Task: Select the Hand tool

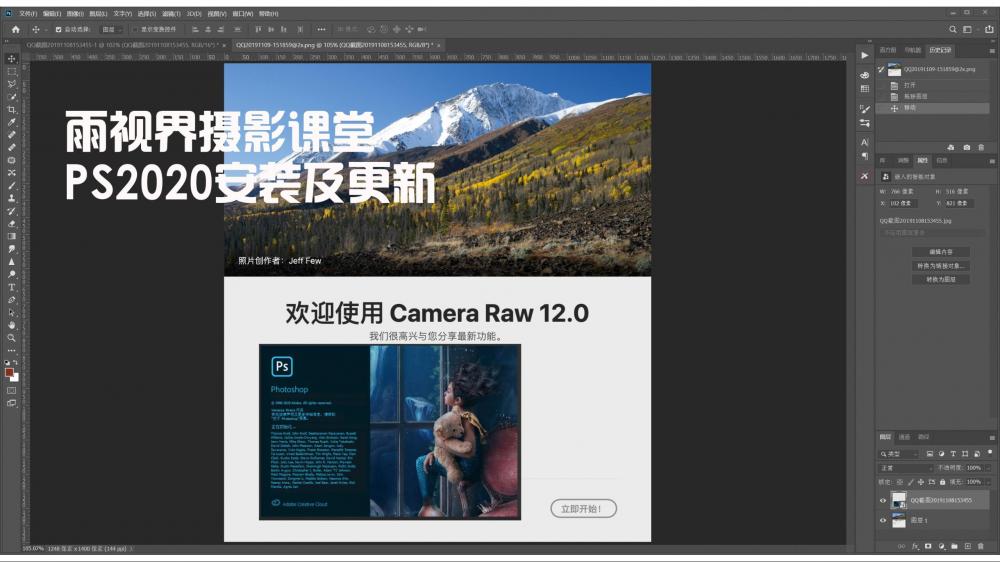Action: (x=11, y=325)
